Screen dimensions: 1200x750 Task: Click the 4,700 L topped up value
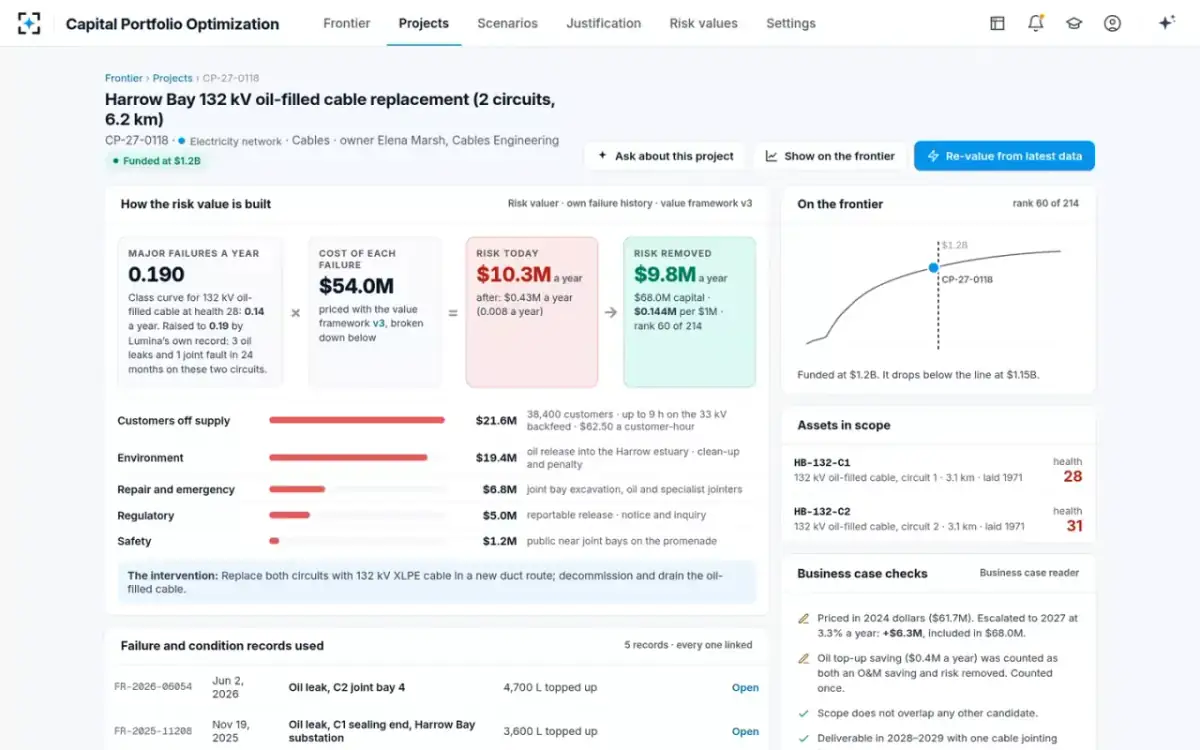pyautogui.click(x=550, y=688)
